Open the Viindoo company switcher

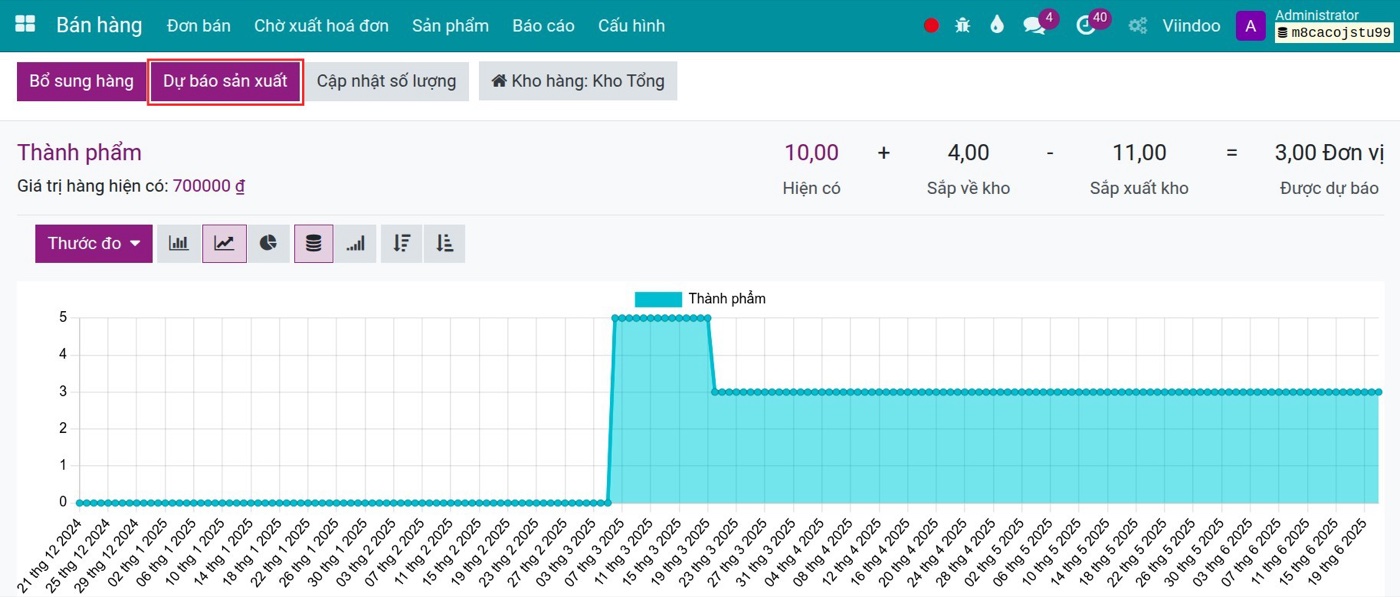(1191, 26)
